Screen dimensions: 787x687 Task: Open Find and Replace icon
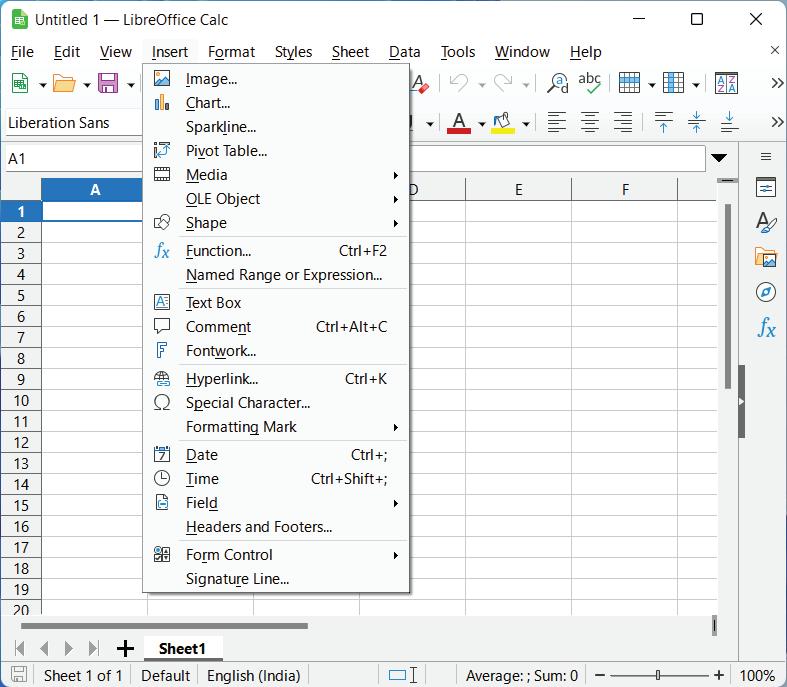point(558,83)
